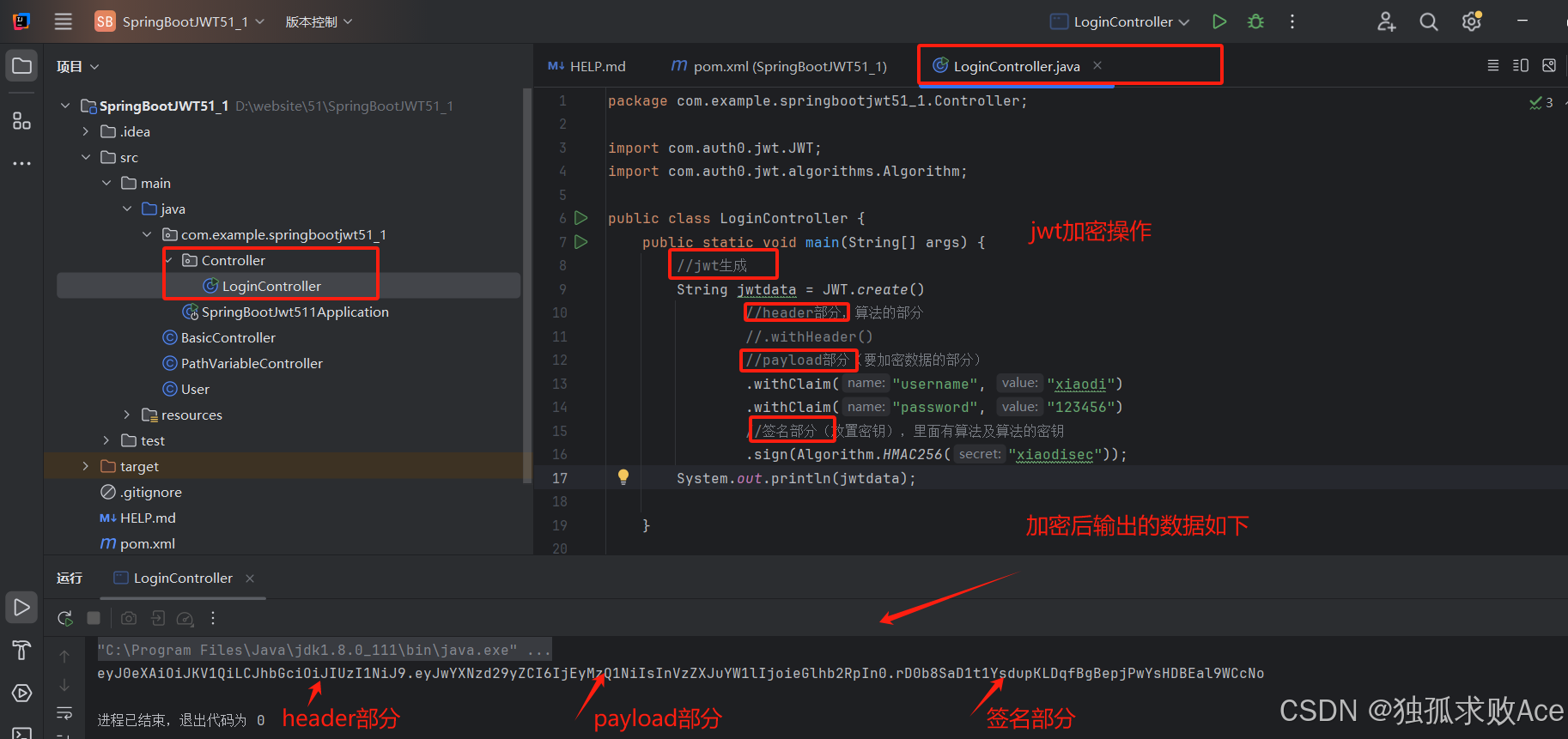Collapse the main folder
Screen dimensions: 1568x739
point(106,183)
